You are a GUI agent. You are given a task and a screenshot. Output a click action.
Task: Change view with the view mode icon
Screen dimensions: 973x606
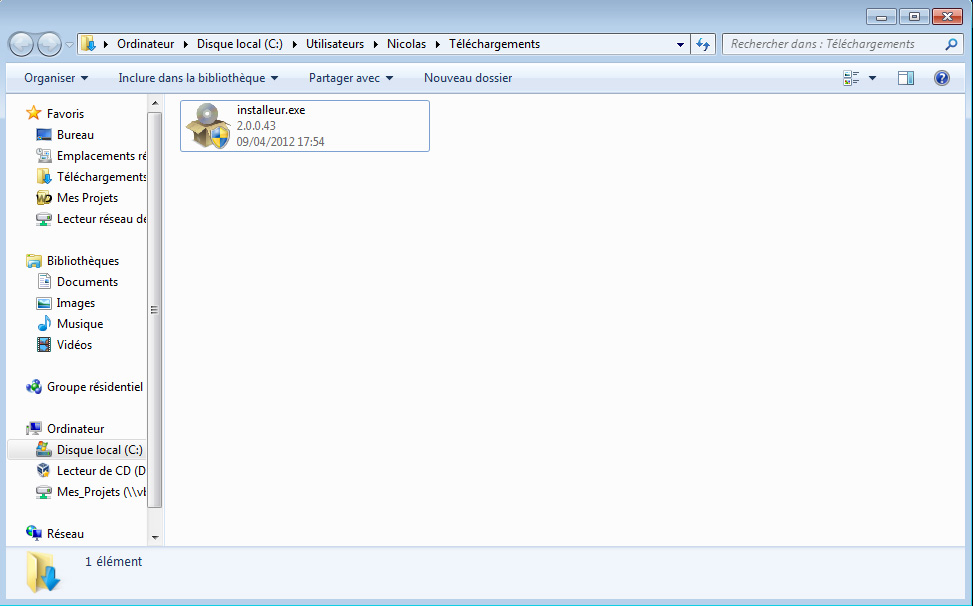(851, 78)
